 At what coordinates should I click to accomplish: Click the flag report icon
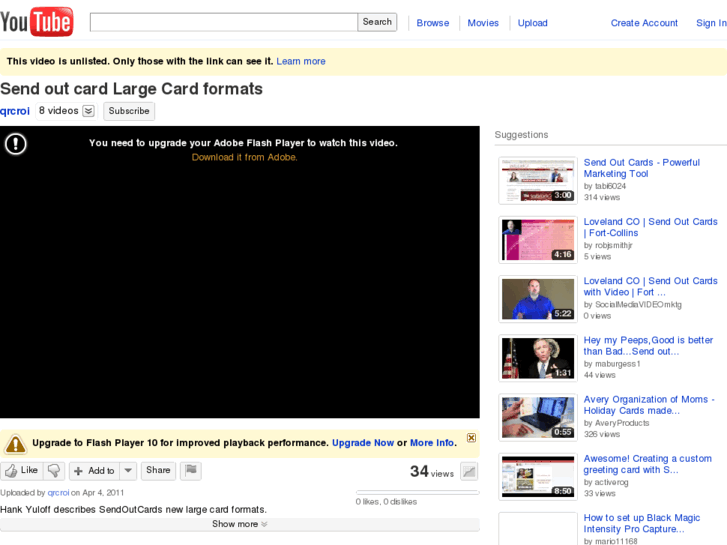[191, 471]
